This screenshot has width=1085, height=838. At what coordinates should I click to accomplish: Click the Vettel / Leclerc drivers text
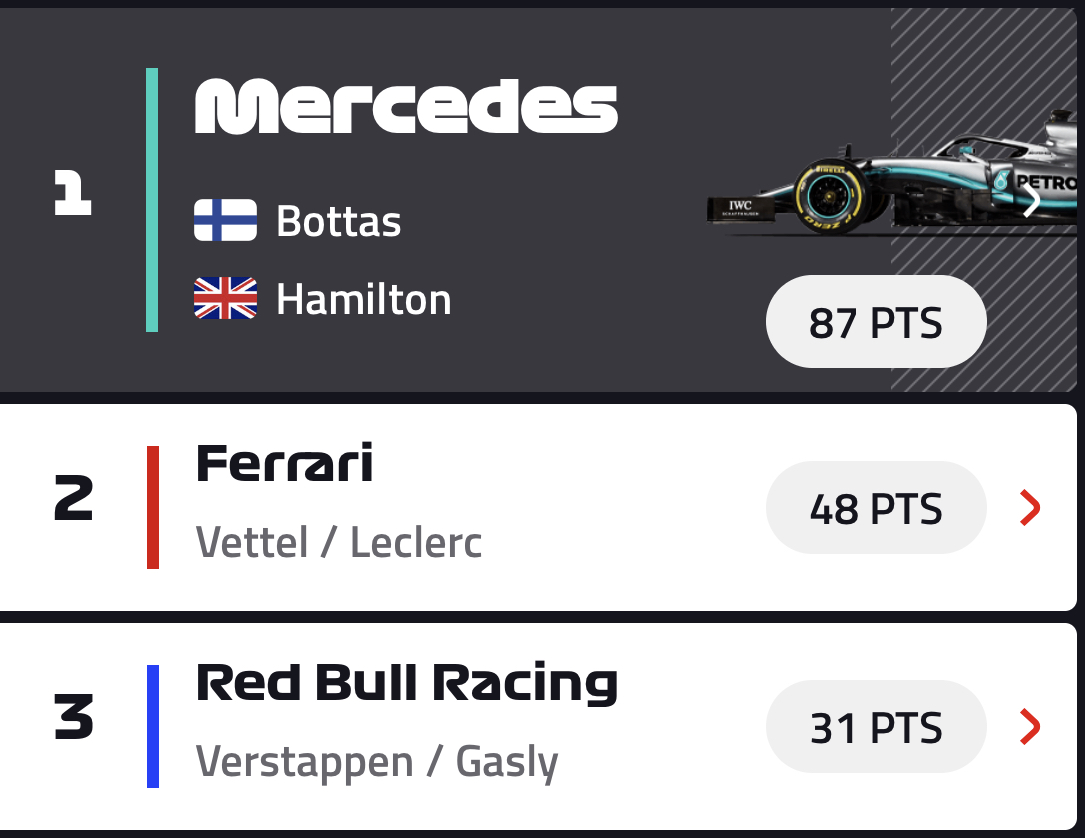click(x=339, y=542)
